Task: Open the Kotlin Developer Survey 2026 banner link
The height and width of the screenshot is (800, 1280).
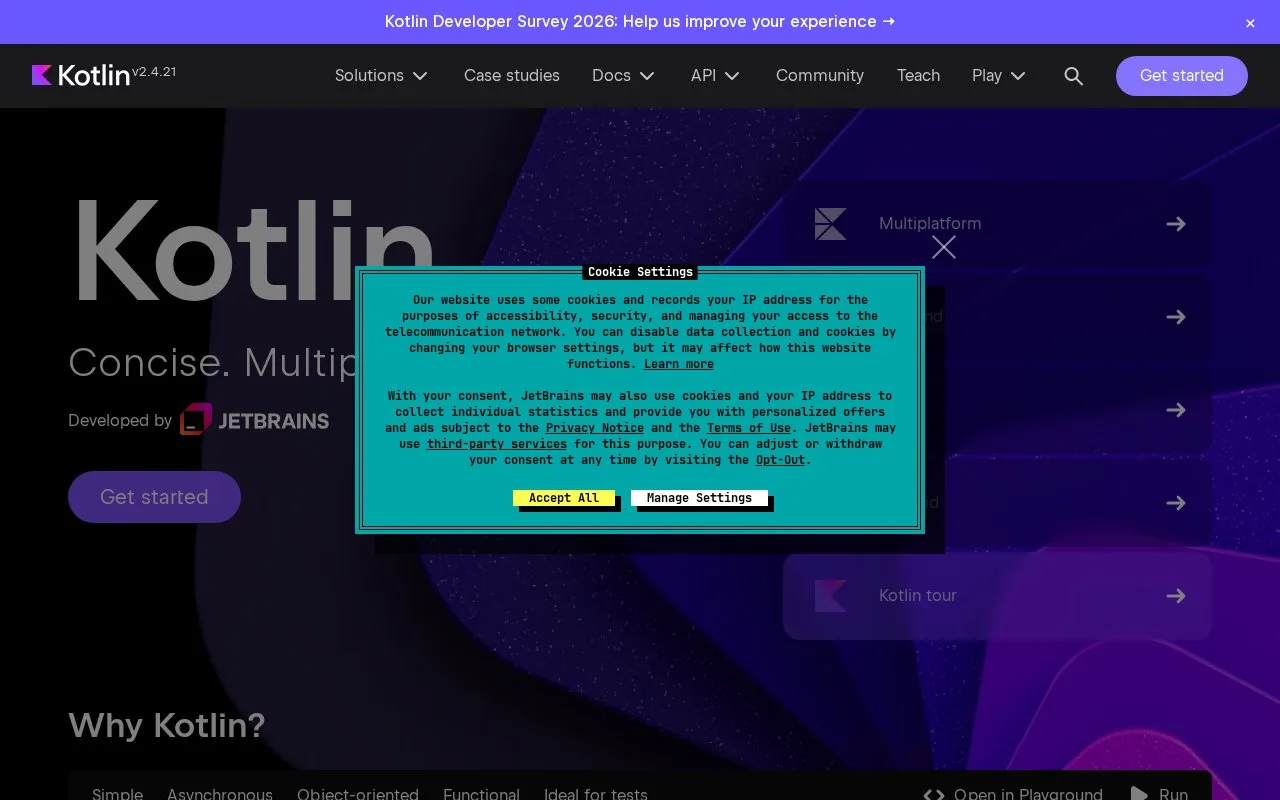Action: pyautogui.click(x=640, y=22)
